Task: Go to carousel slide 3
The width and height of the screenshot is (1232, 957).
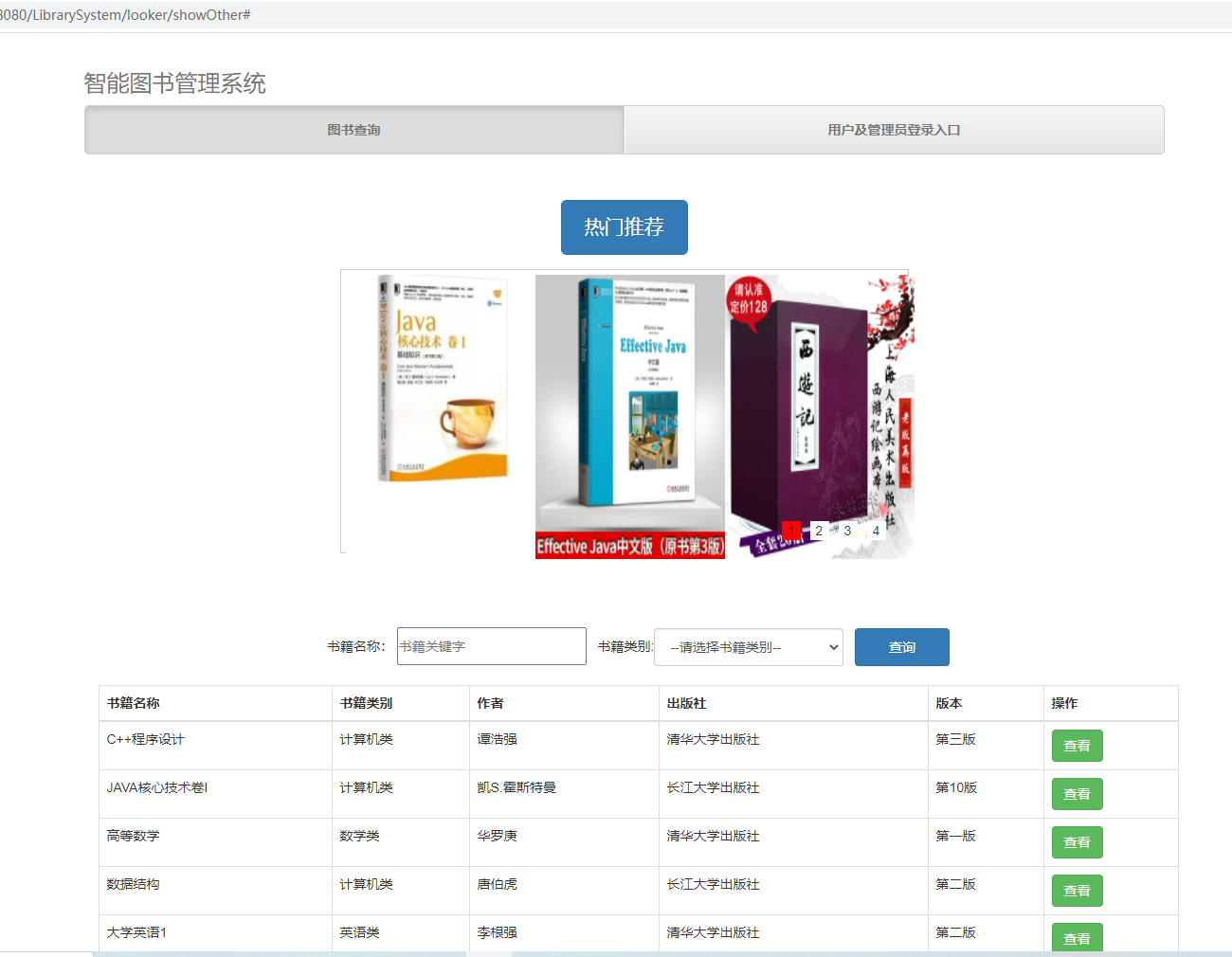Action: [x=847, y=531]
